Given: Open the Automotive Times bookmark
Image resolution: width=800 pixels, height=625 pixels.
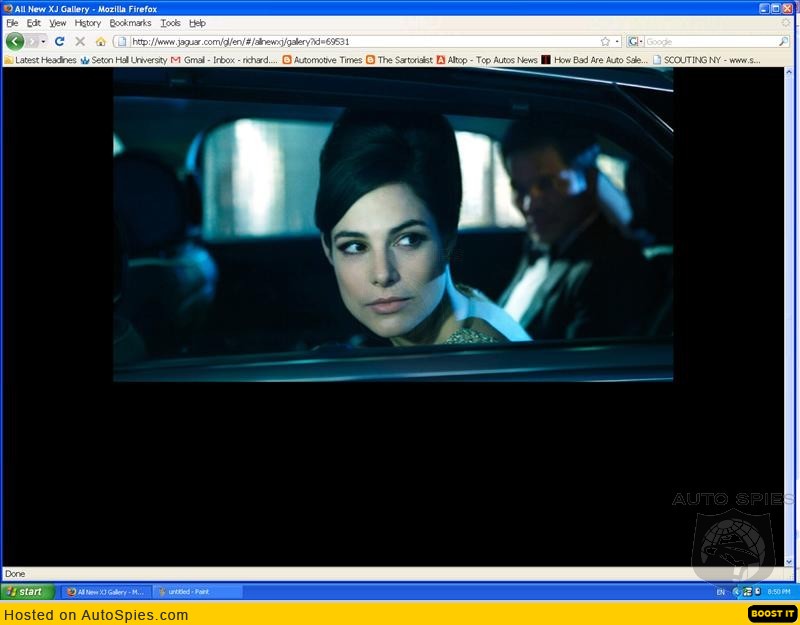Looking at the screenshot, I should click(x=322, y=60).
